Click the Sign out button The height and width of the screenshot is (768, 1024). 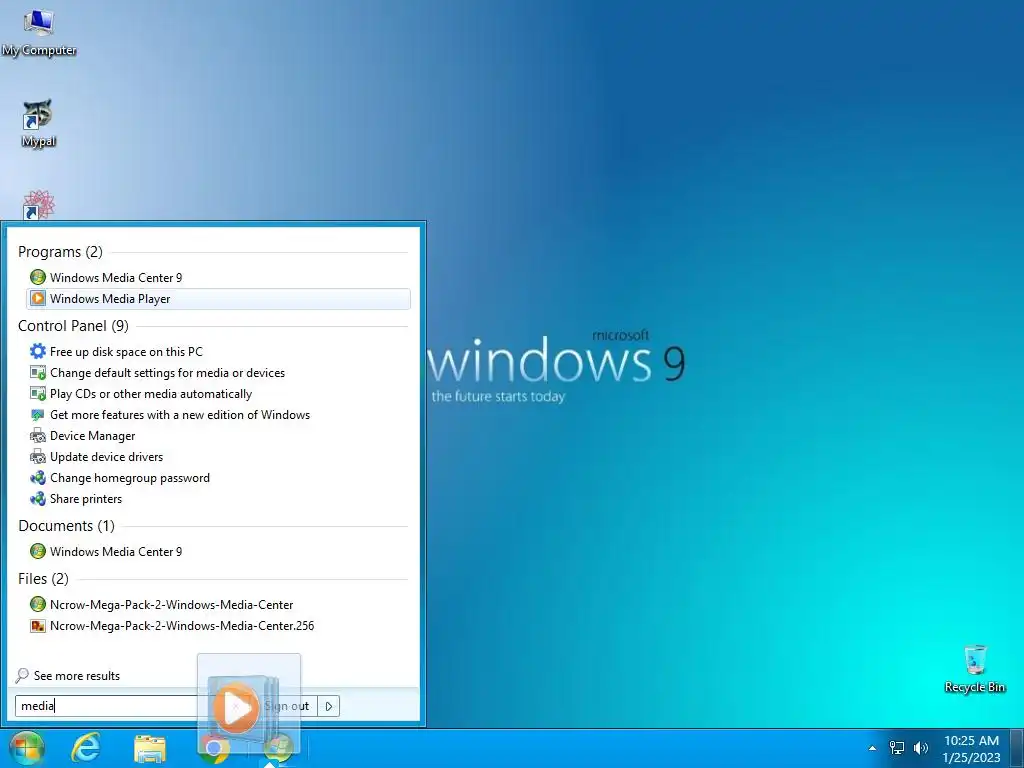pos(286,706)
